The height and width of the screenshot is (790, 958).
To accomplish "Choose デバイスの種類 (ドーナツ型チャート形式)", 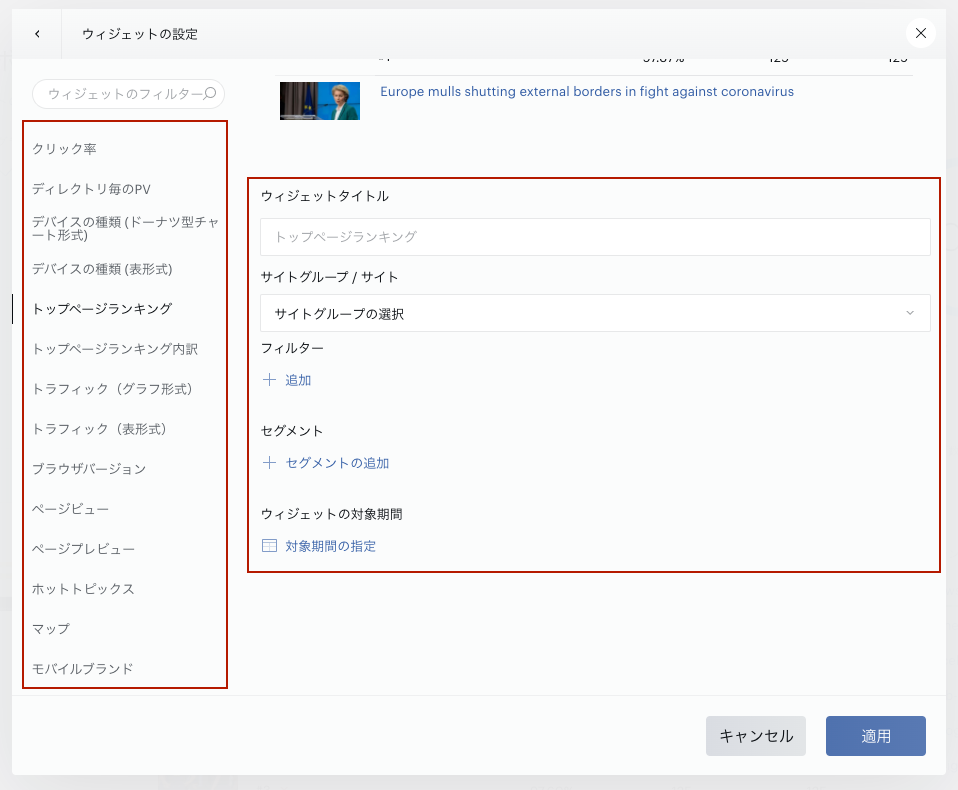I will click(125, 229).
